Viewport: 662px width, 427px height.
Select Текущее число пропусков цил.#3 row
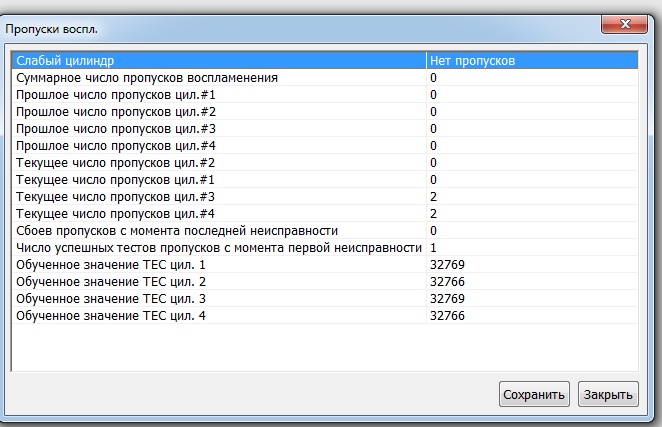point(325,196)
